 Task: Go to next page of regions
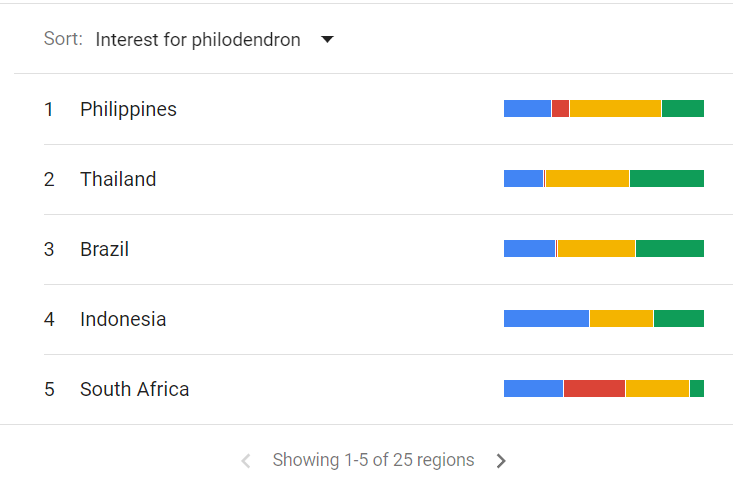click(x=502, y=461)
